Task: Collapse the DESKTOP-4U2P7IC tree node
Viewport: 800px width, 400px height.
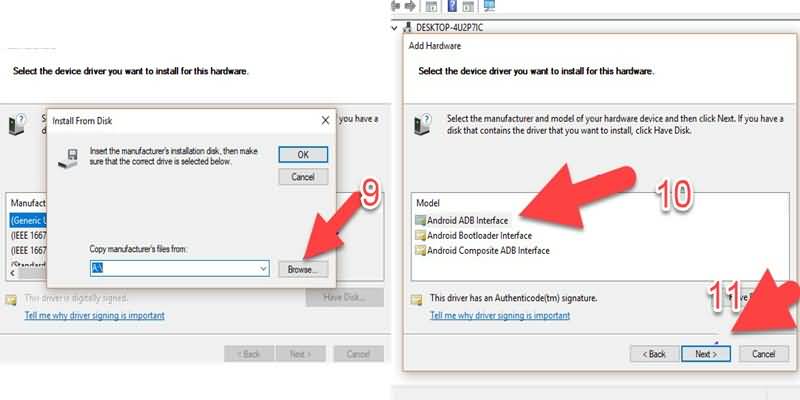Action: [394, 28]
